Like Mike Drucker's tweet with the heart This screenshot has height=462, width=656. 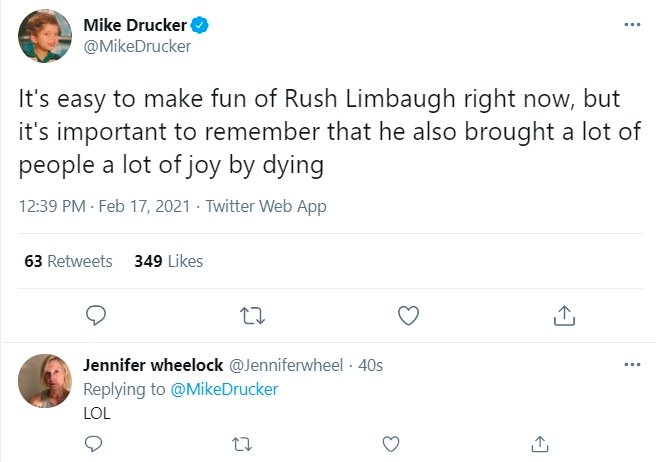pos(407,316)
